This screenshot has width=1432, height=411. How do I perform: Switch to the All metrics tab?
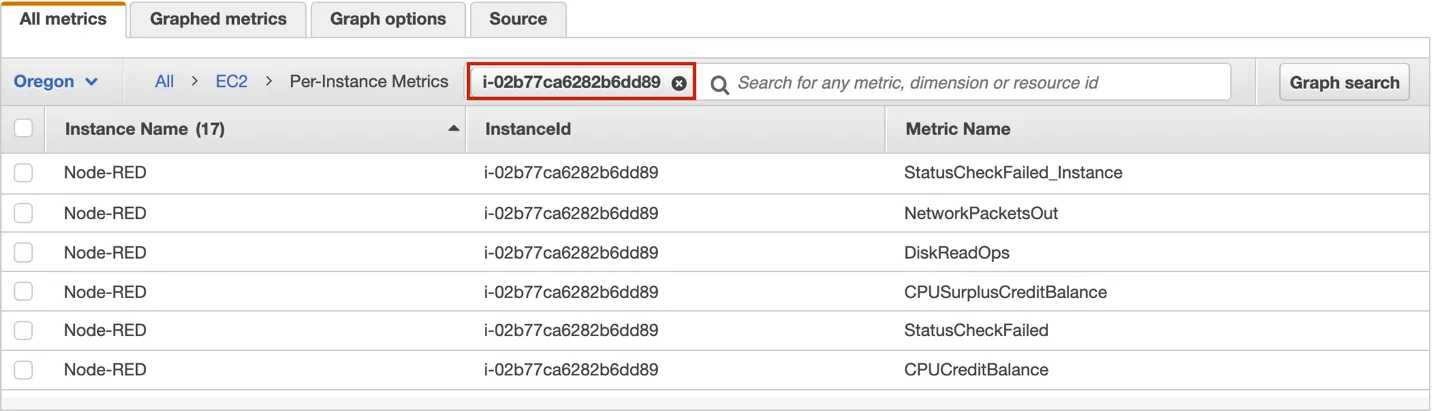click(x=64, y=19)
